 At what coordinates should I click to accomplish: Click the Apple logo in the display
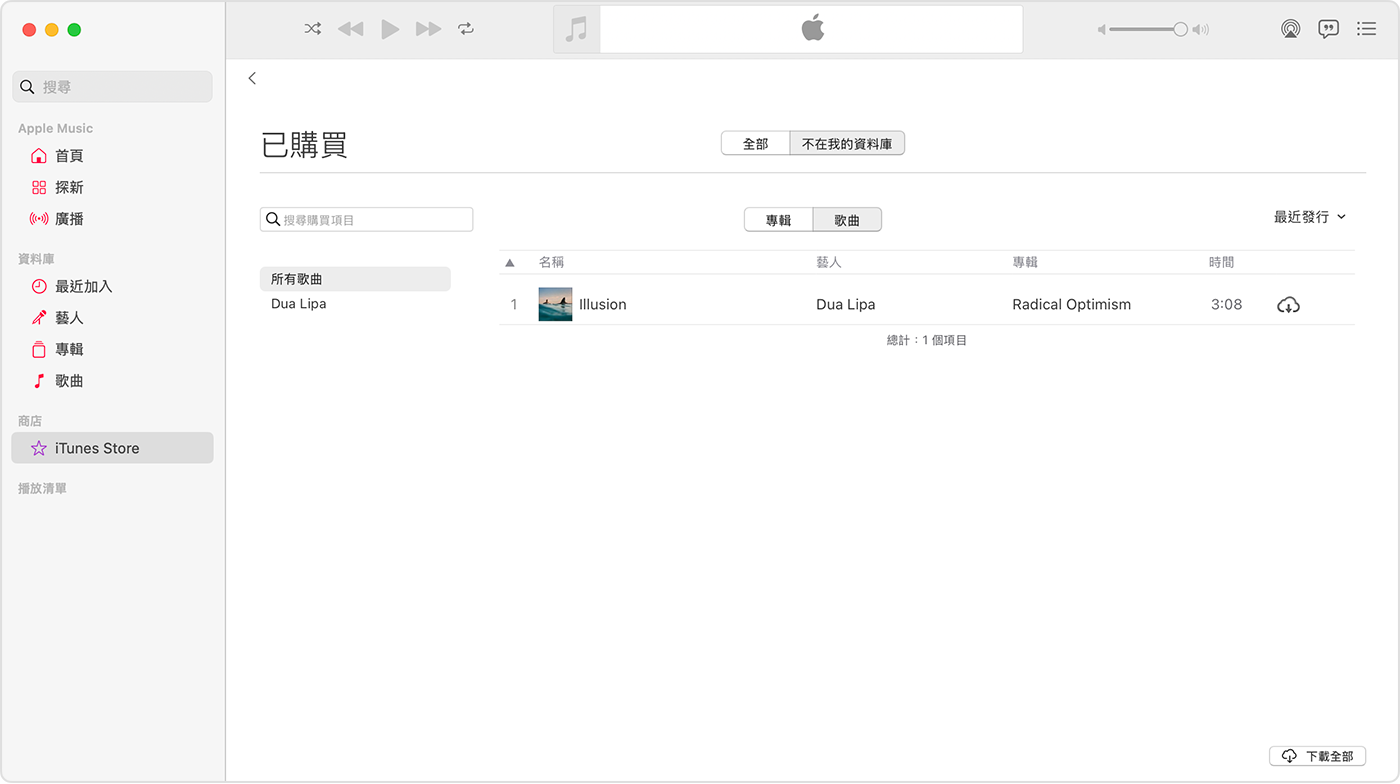click(x=812, y=28)
